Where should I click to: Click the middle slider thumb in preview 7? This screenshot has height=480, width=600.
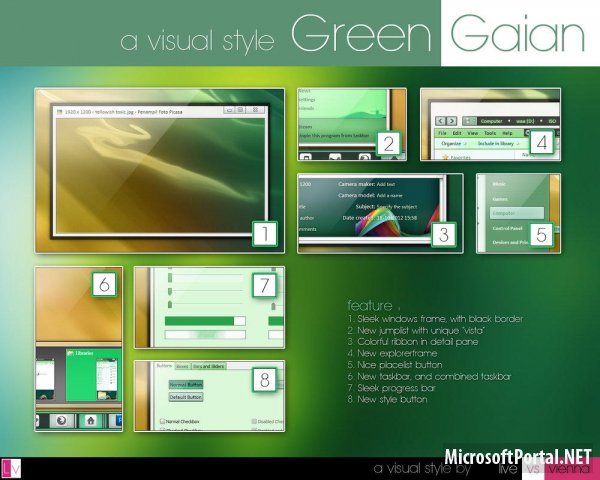(x=170, y=292)
